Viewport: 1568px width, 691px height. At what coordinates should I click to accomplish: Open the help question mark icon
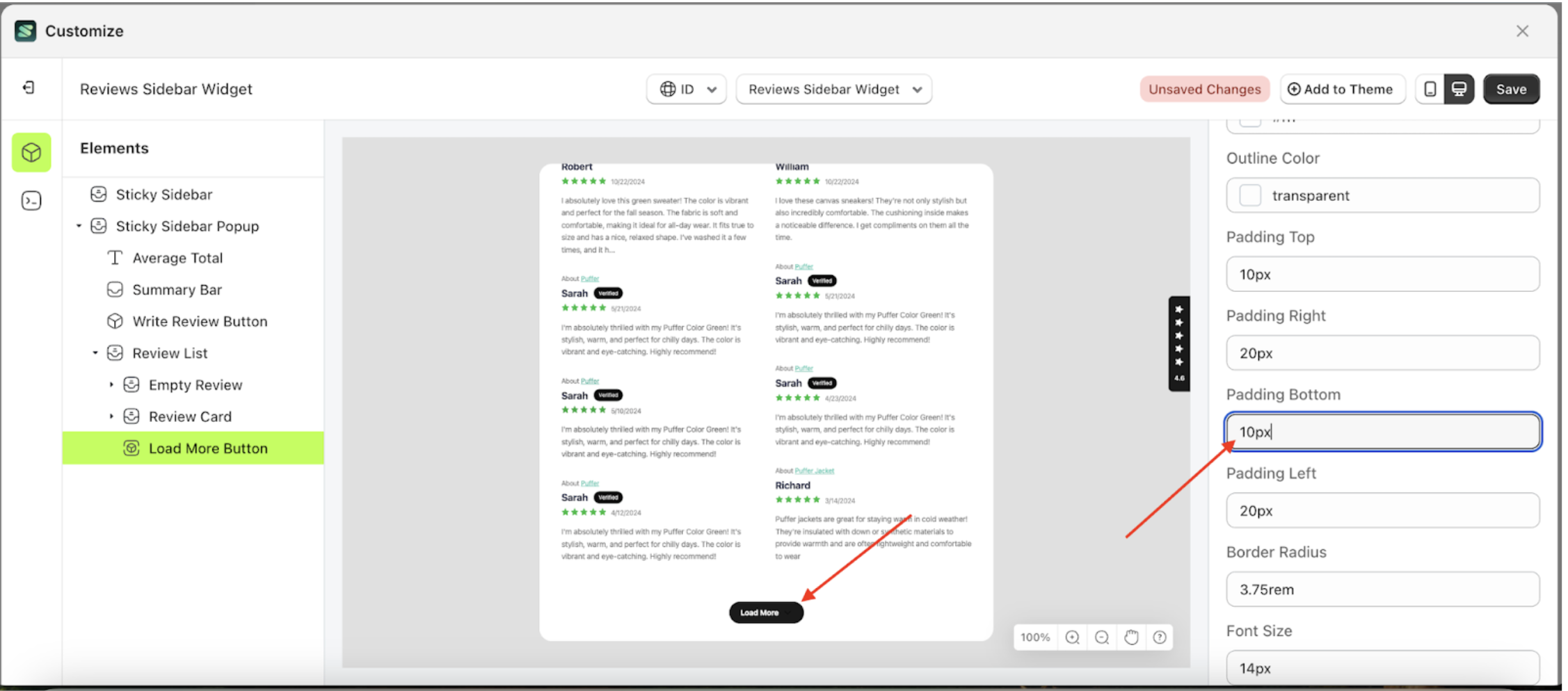(1160, 637)
